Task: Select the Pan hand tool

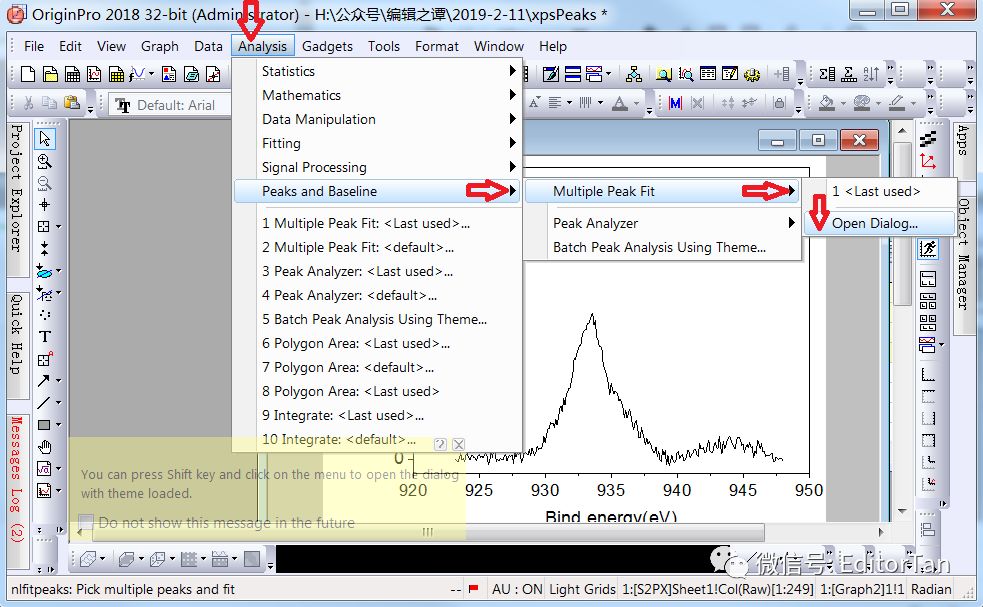Action: tap(45, 447)
